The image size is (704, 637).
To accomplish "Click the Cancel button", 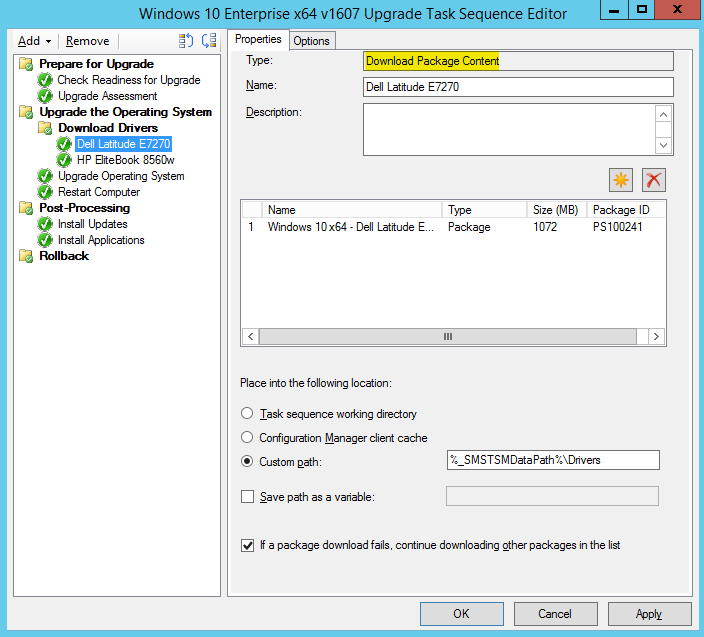I will coord(555,614).
